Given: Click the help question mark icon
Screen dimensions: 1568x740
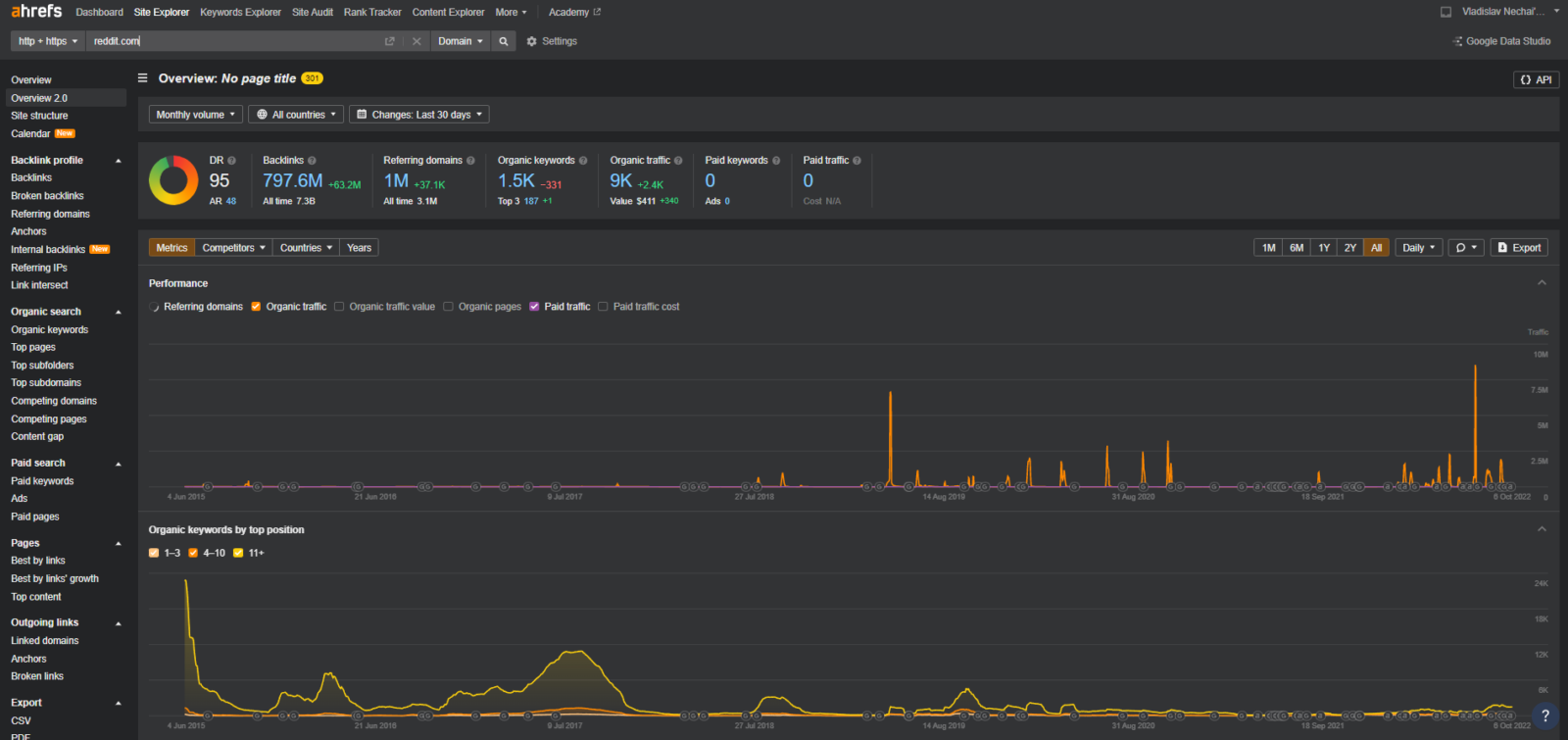Looking at the screenshot, I should 1544,715.
